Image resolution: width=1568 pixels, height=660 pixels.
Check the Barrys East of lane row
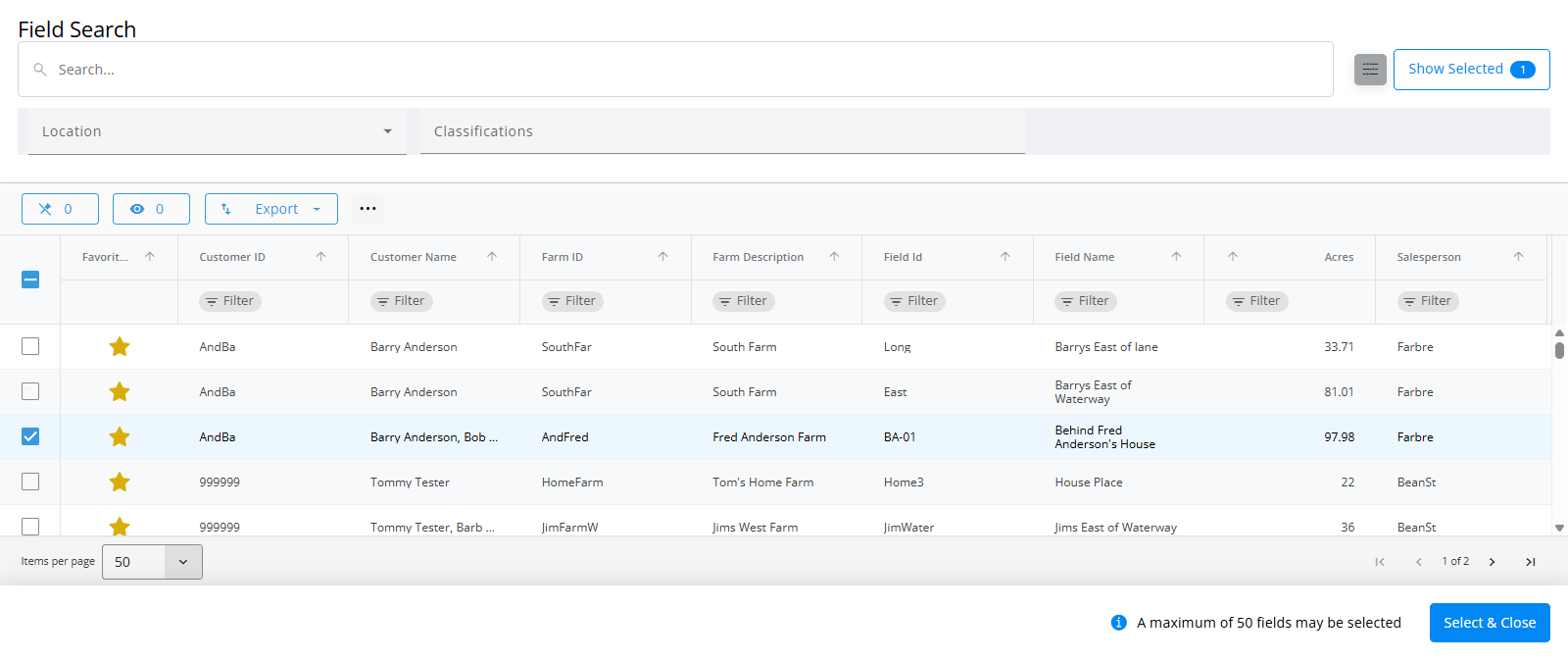coord(30,347)
